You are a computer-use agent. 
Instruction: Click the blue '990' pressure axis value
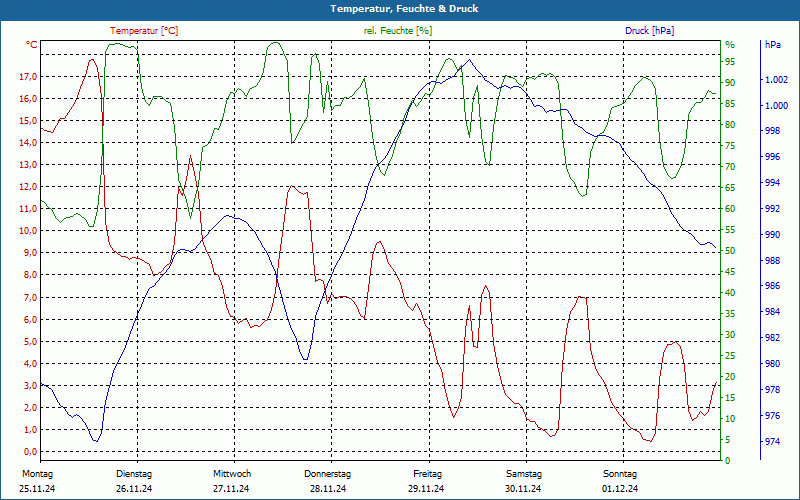[773, 235]
